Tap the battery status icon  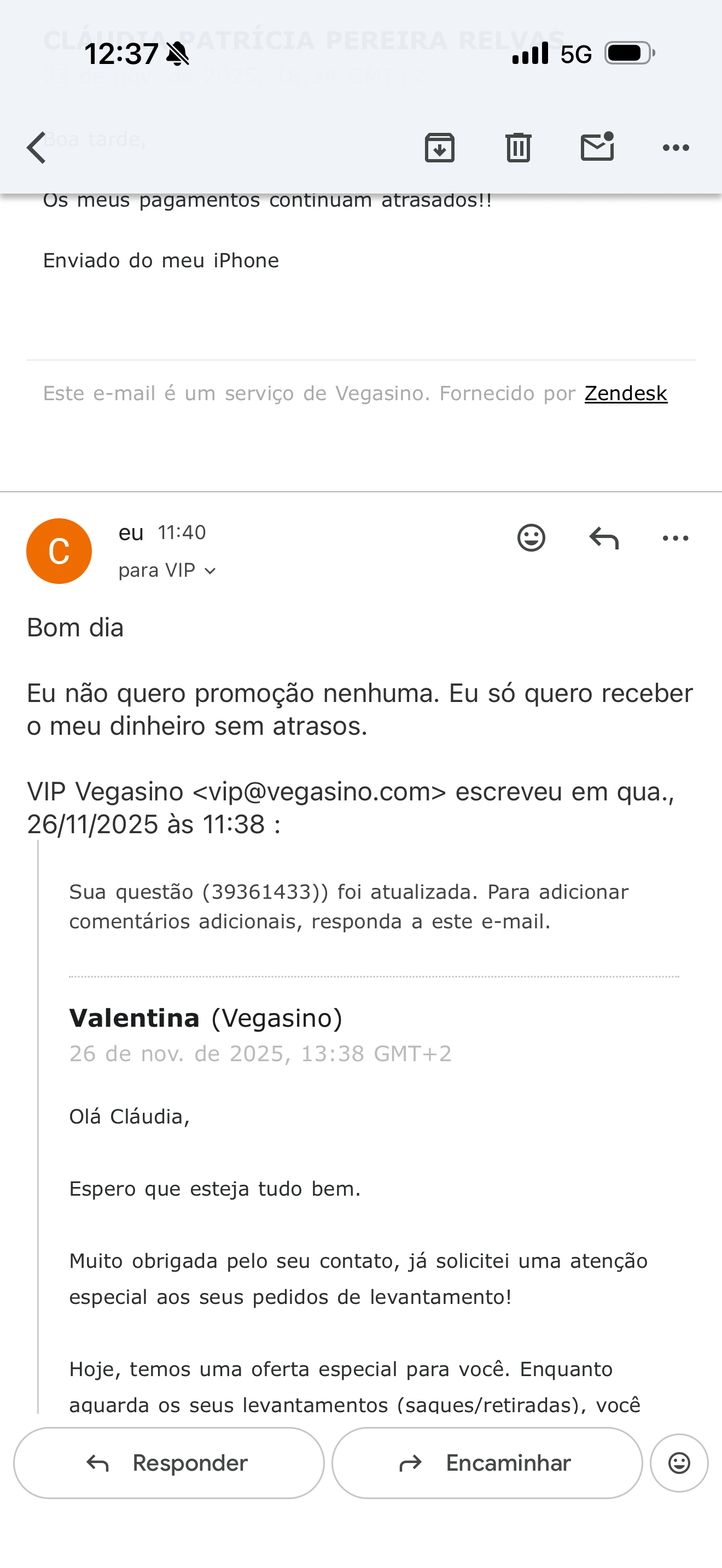[x=630, y=54]
